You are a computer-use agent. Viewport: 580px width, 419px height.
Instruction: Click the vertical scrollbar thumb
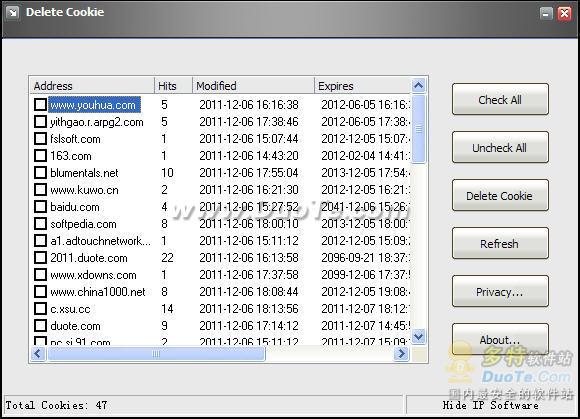418,129
